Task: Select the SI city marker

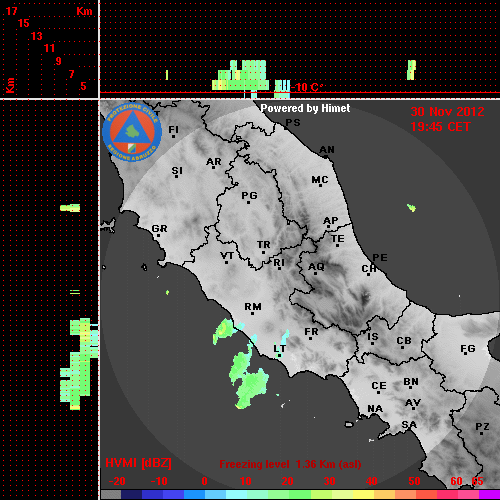Action: pos(177,172)
